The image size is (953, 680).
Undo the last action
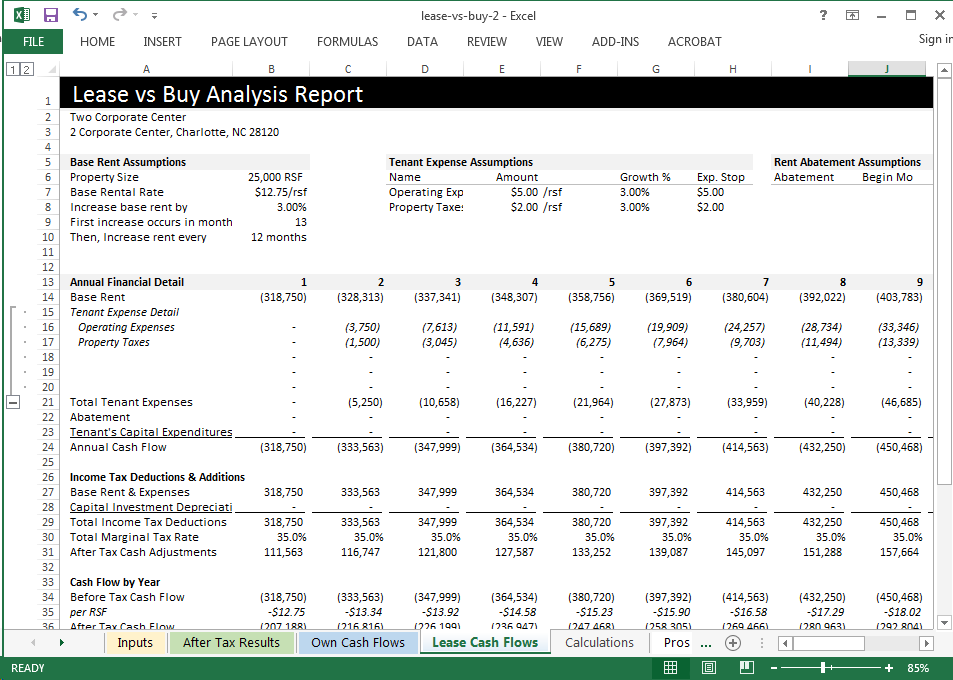point(79,14)
